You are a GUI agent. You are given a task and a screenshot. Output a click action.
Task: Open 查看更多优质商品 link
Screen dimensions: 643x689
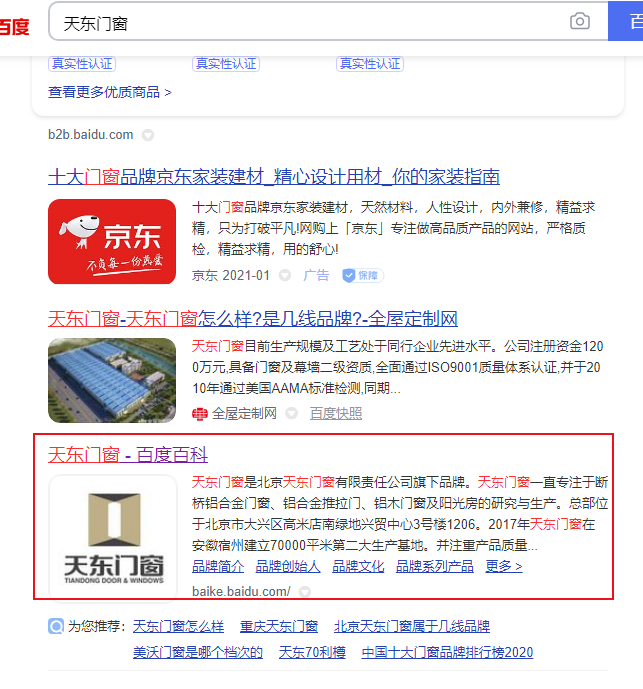(109, 92)
